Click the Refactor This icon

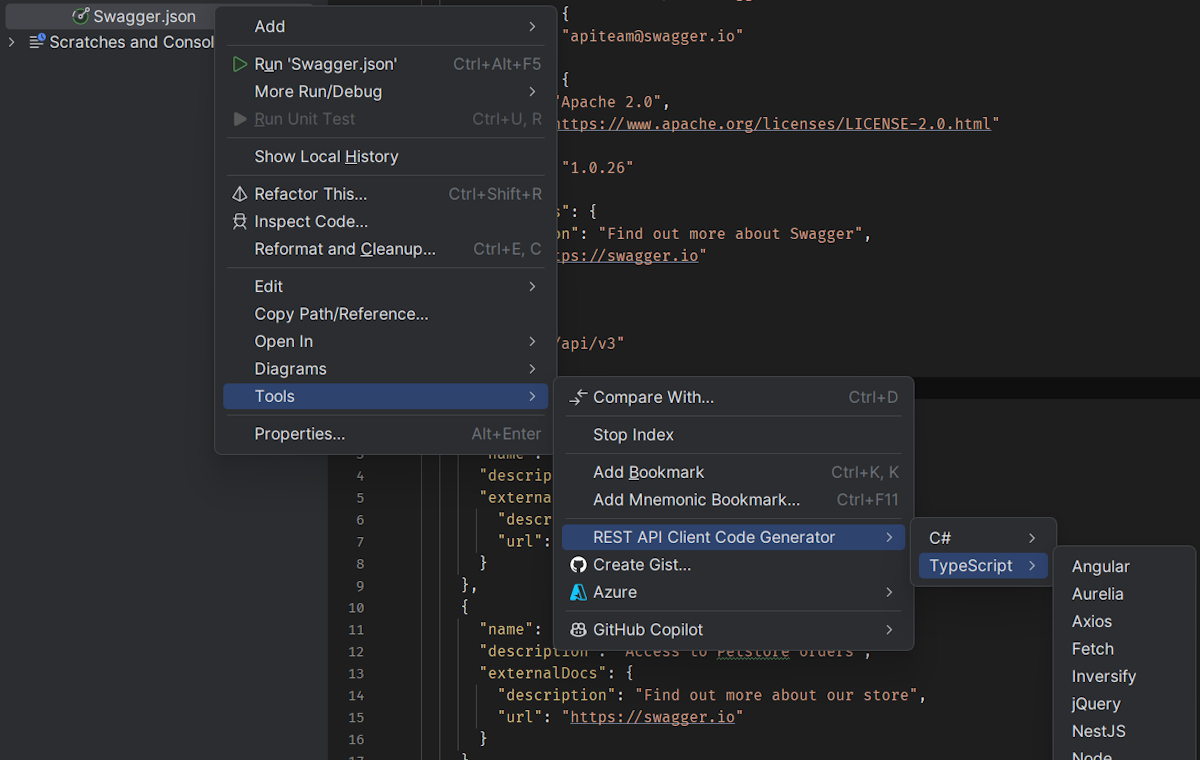239,194
